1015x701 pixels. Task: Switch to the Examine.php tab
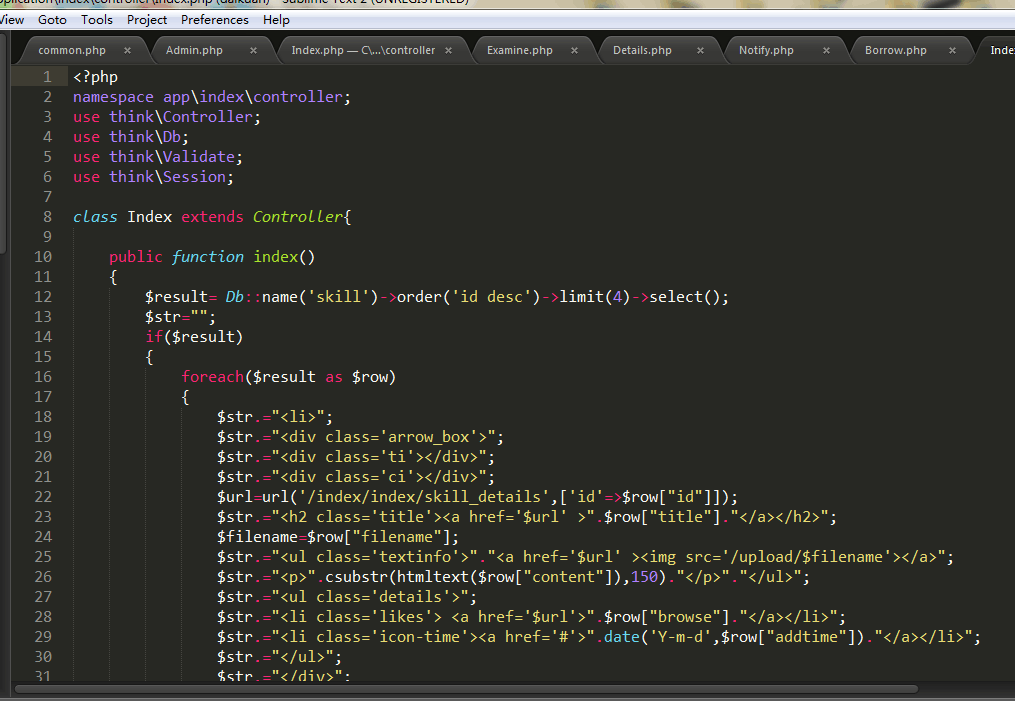tap(519, 50)
